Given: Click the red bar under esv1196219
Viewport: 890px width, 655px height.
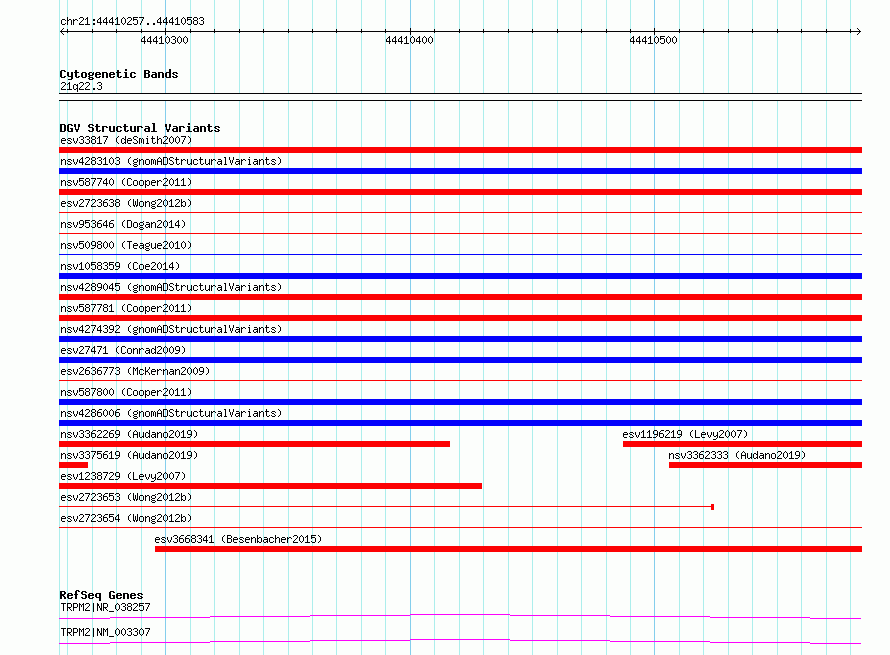Looking at the screenshot, I should click(742, 444).
